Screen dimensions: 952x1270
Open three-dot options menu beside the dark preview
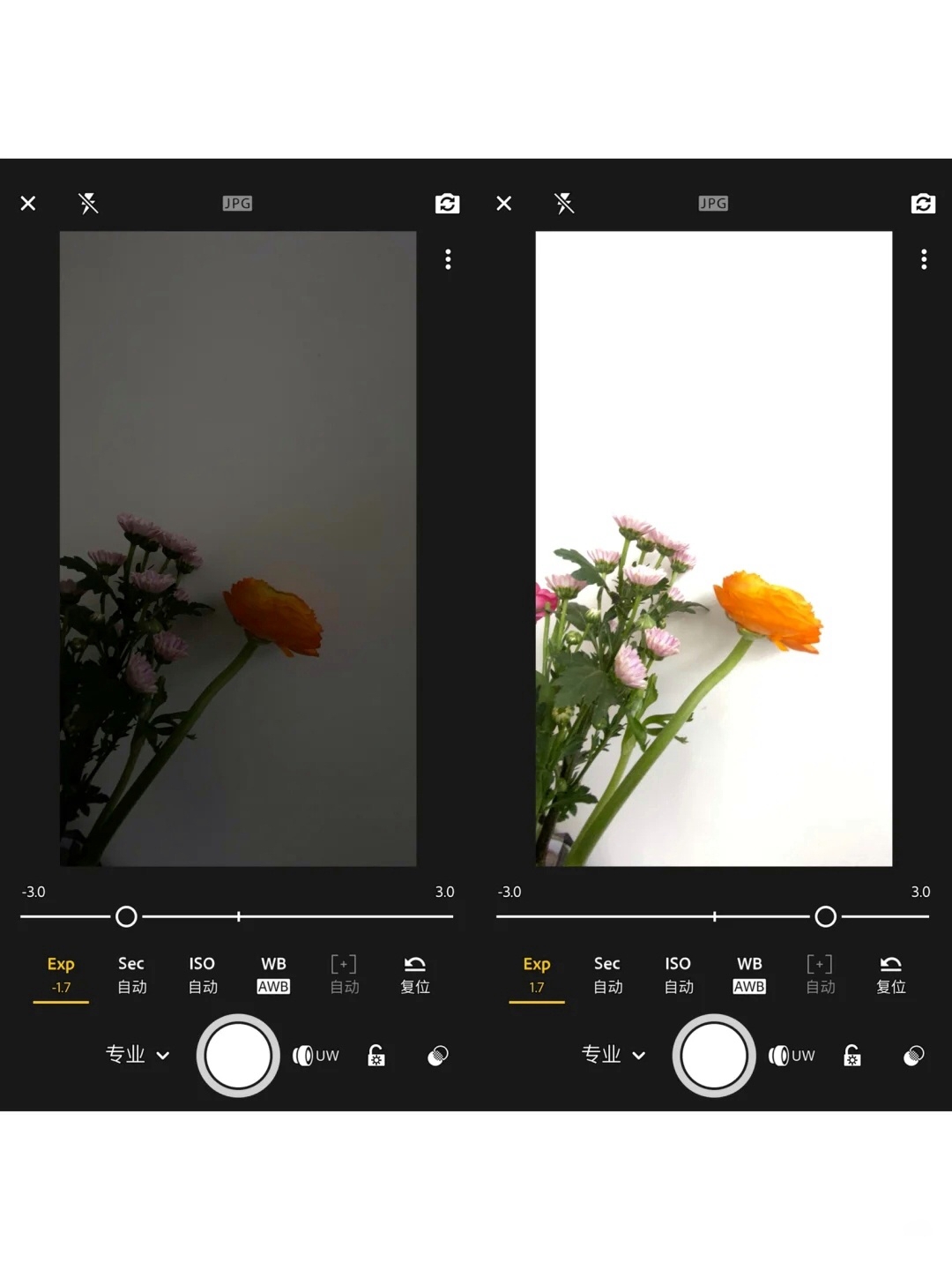pyautogui.click(x=448, y=259)
